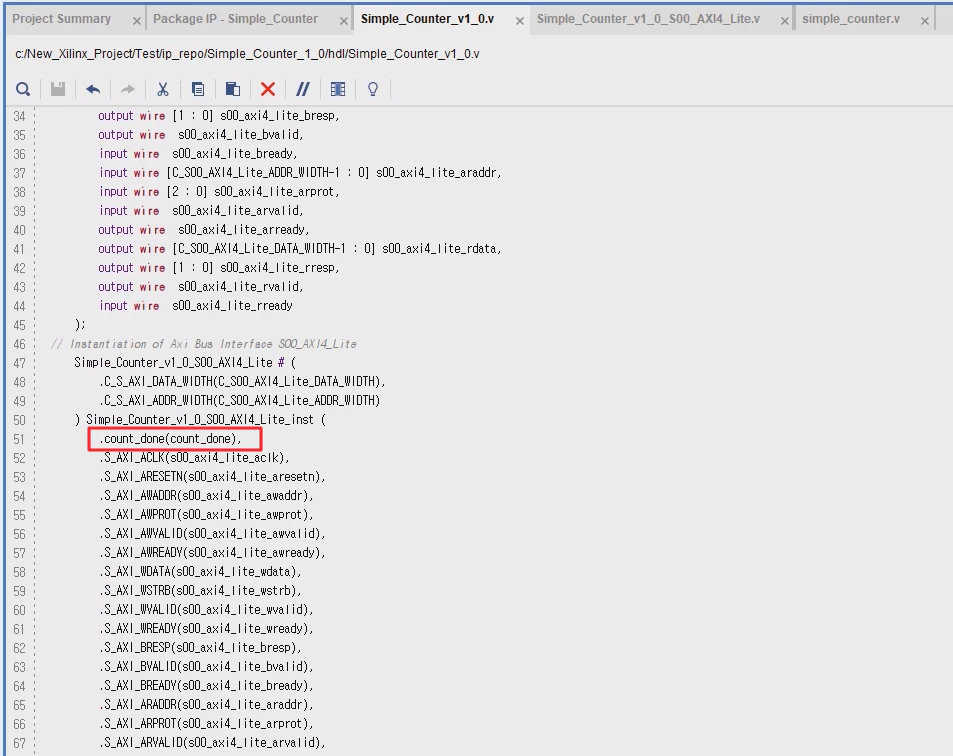This screenshot has width=953, height=756.
Task: Click .S_AXI_BREADY port connection line
Action: pyautogui.click(x=207, y=686)
